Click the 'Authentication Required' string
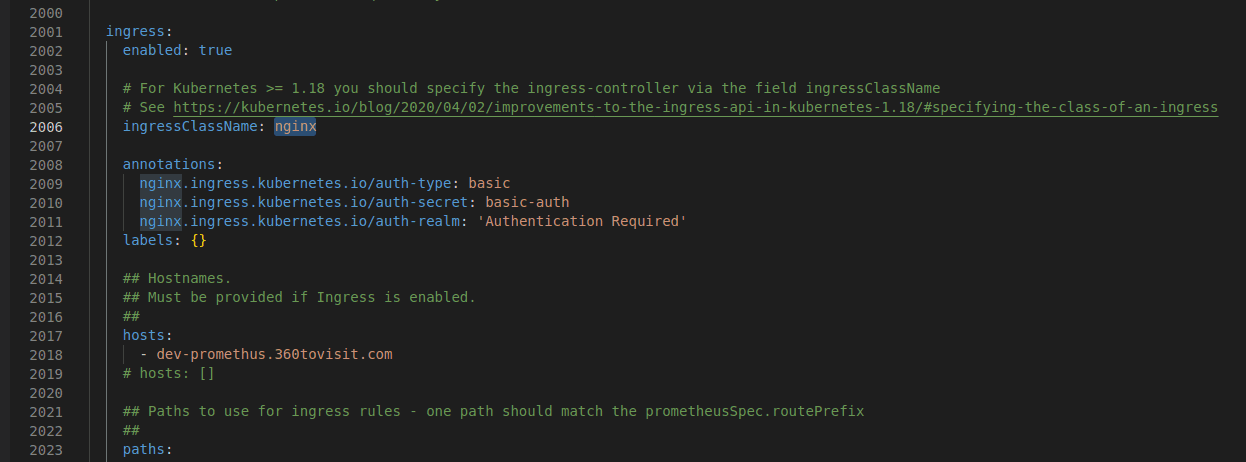Image resolution: width=1246 pixels, height=462 pixels. point(598,222)
